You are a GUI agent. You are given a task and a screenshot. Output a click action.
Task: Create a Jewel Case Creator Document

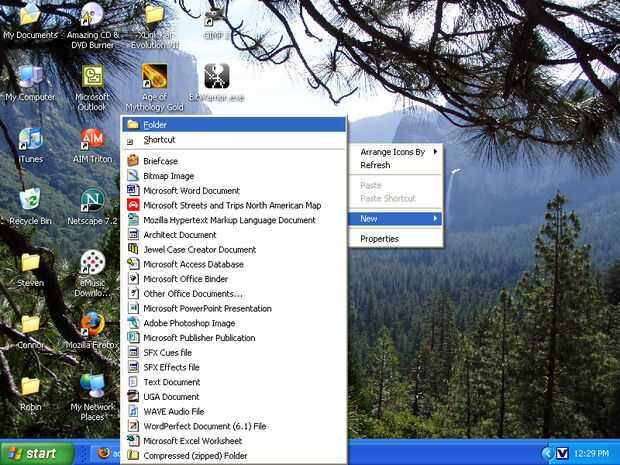[x=234, y=250]
